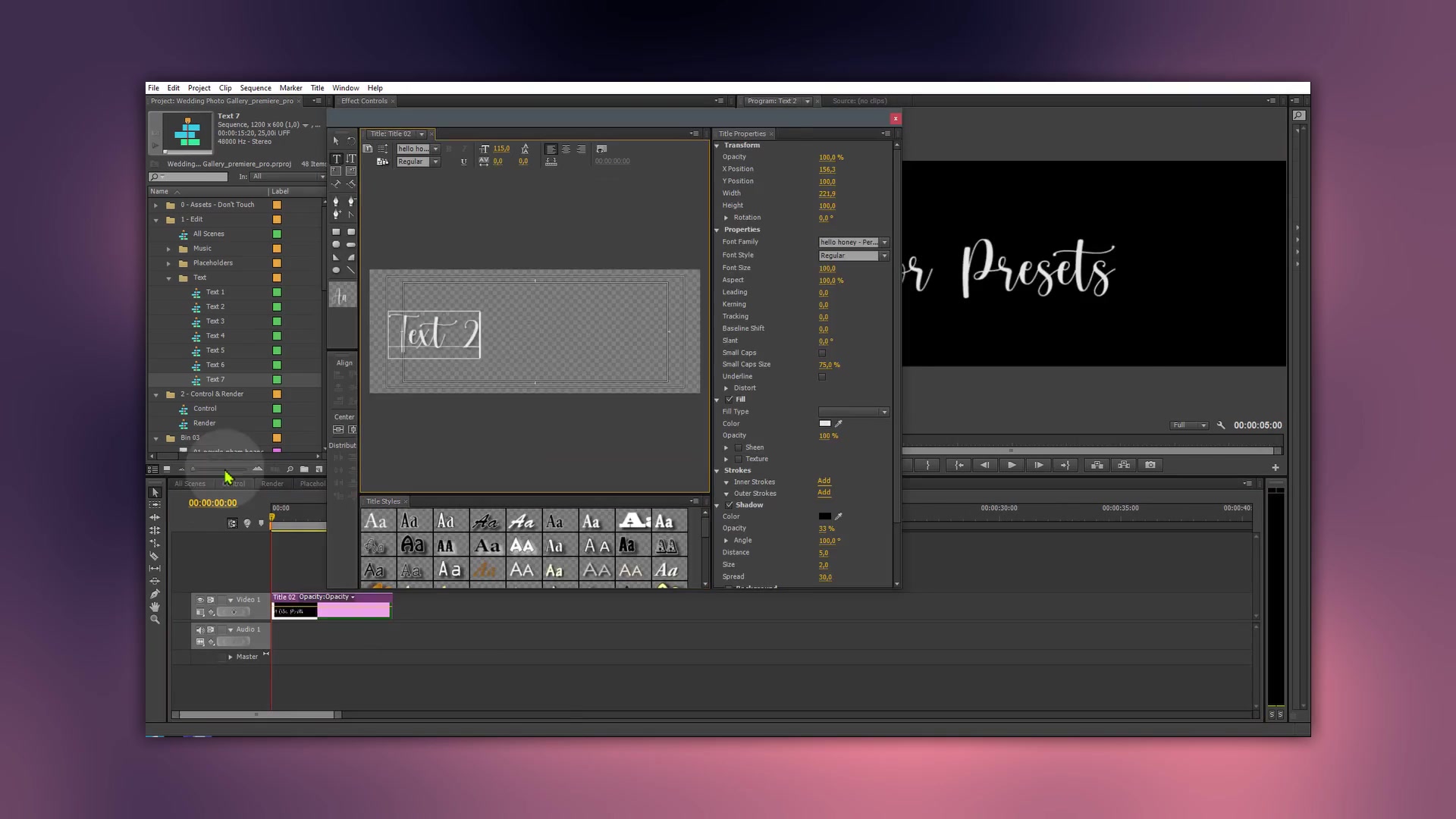Toggle Video 1 track eye visibility

pos(200,600)
